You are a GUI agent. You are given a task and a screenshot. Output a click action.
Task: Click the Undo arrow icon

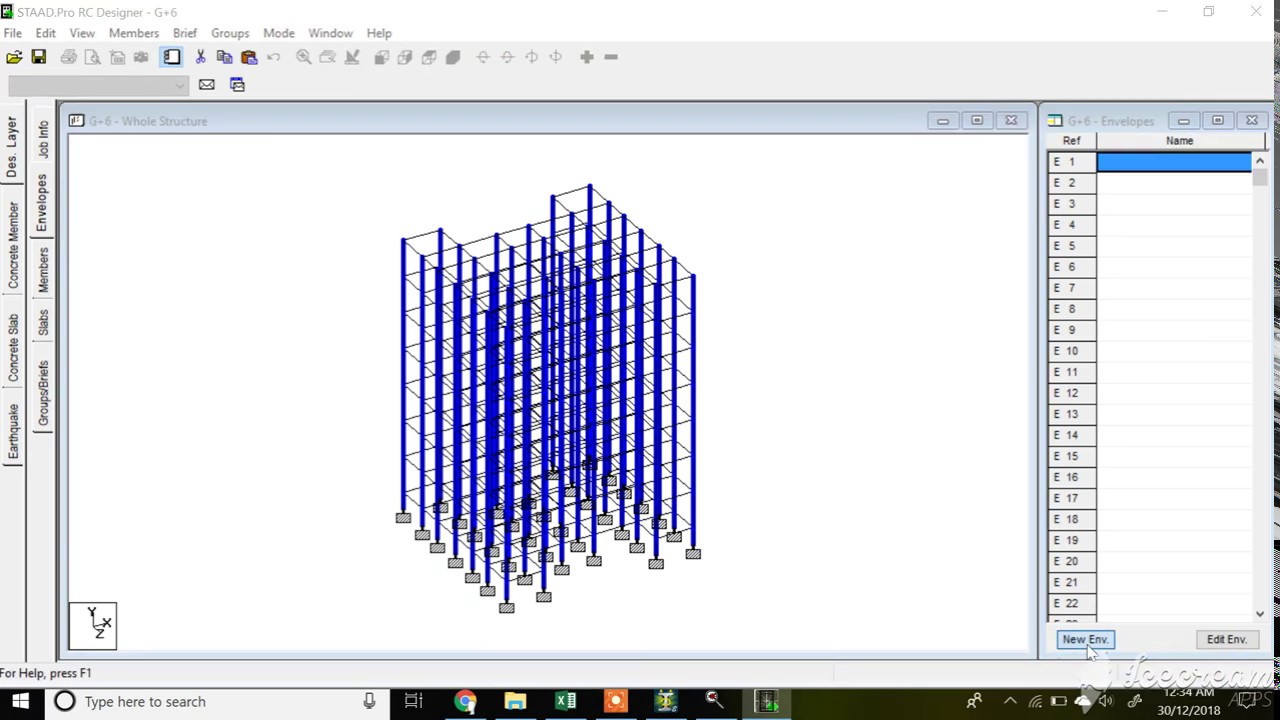273,57
